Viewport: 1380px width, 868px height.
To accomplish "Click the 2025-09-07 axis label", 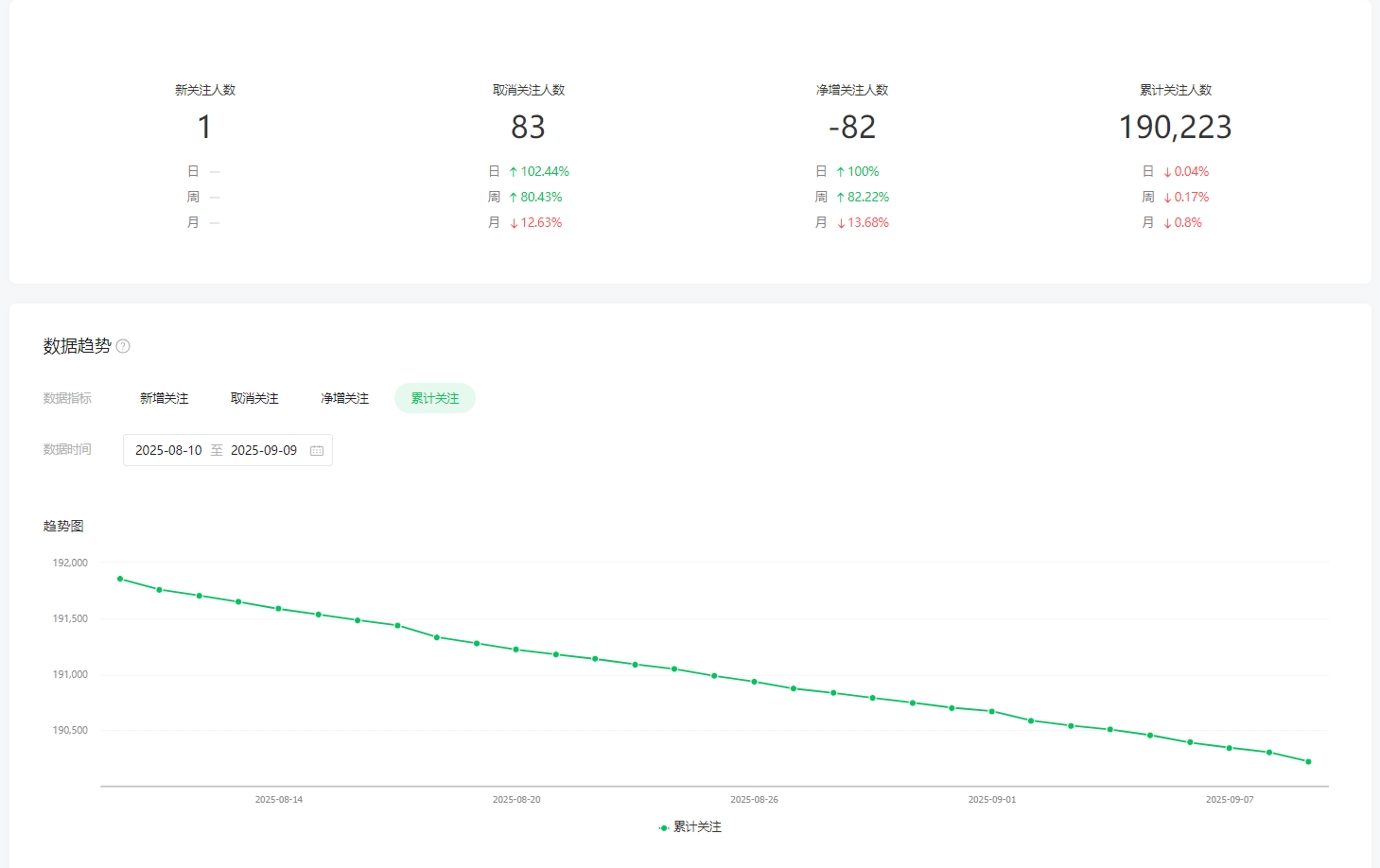I will [x=1230, y=800].
